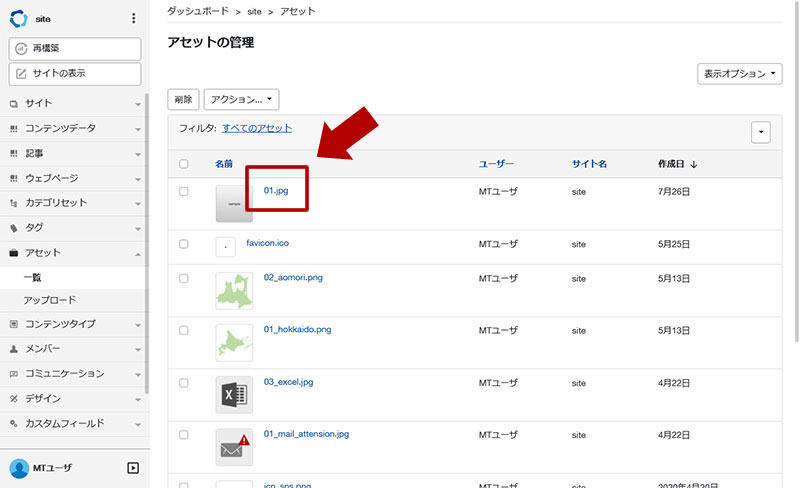Click the Hokkaido map thumbnail
The height and width of the screenshot is (488, 800).
point(234,343)
